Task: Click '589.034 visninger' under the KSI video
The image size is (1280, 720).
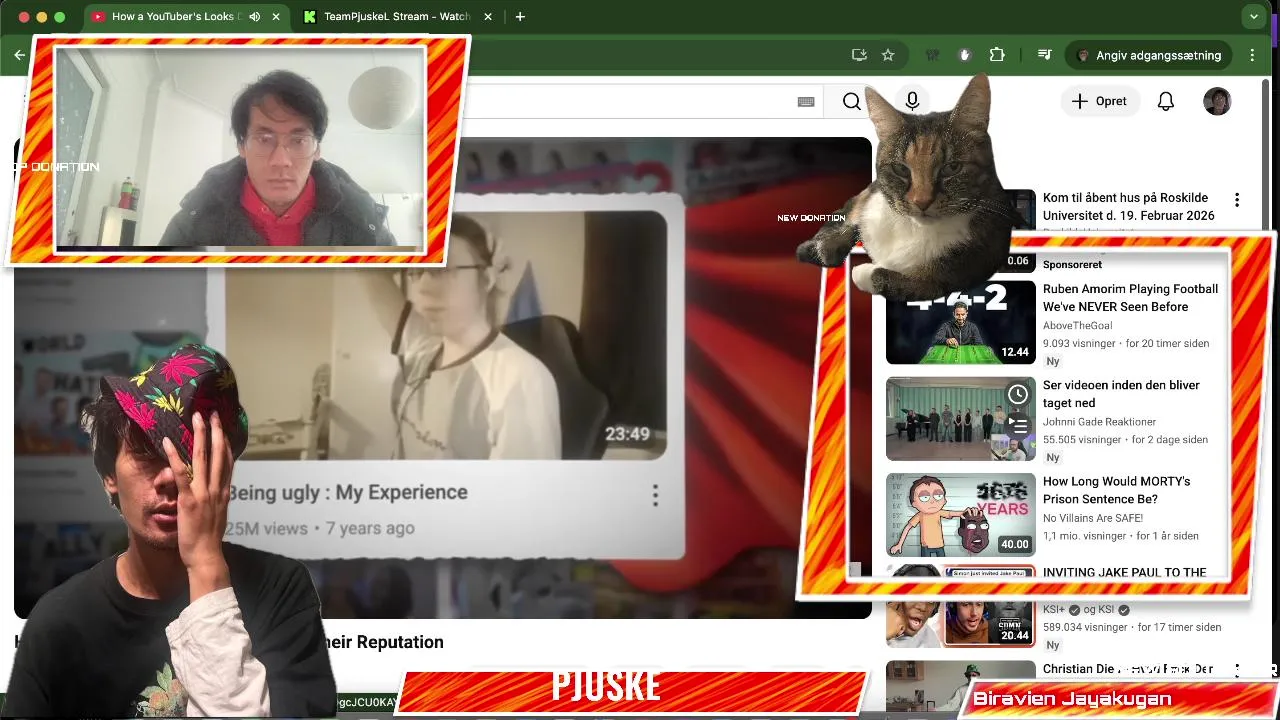Action: coord(1086,627)
